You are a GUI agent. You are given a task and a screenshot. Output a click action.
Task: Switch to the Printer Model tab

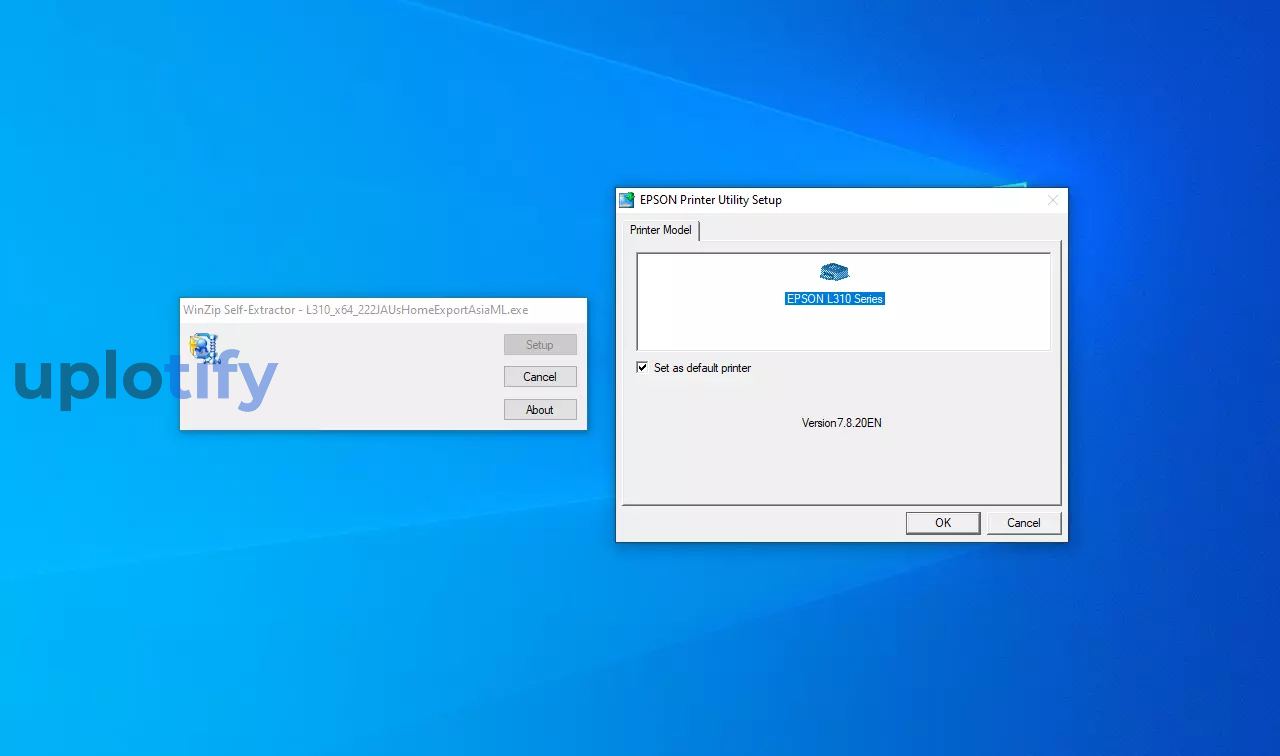coord(660,230)
